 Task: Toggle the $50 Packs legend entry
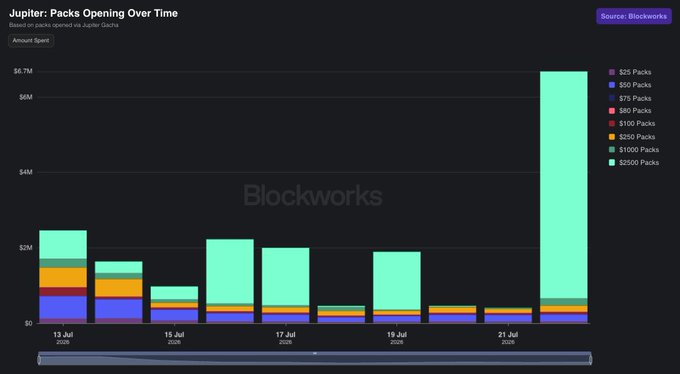coord(630,85)
